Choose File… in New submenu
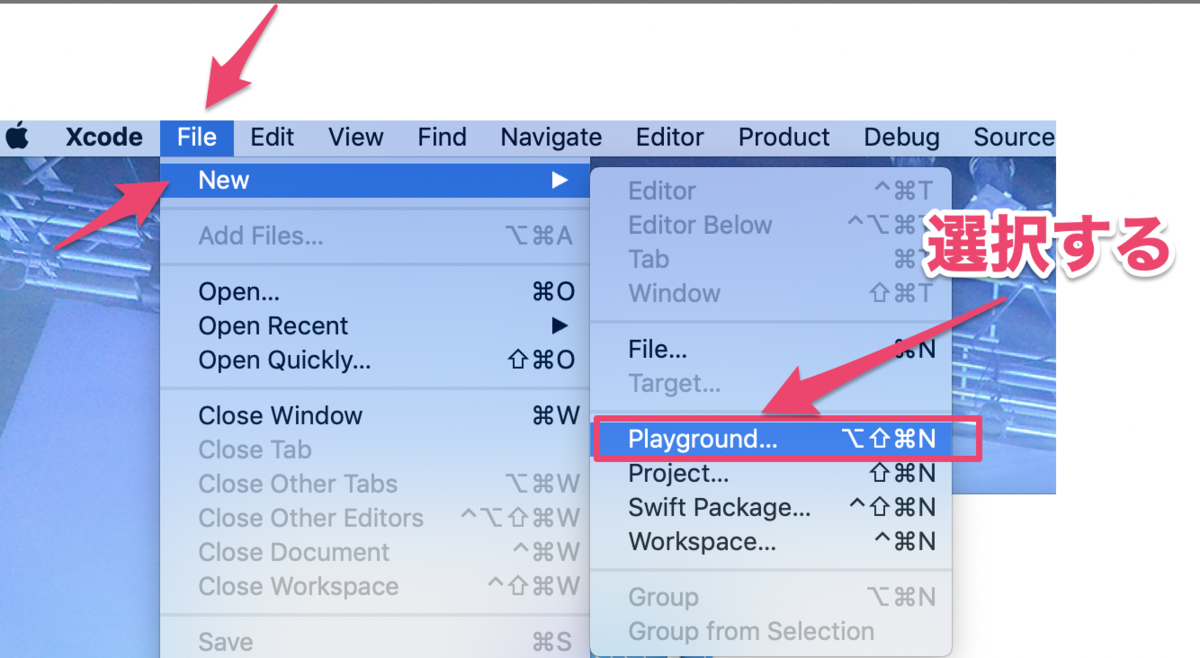Screen dimensions: 1200x658 [x=770, y=350]
